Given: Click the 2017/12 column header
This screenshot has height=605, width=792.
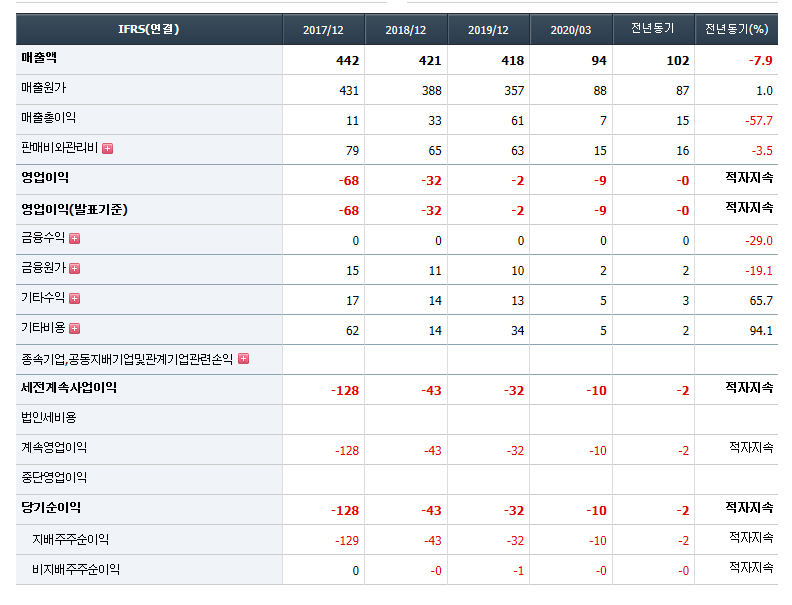Looking at the screenshot, I should [323, 30].
